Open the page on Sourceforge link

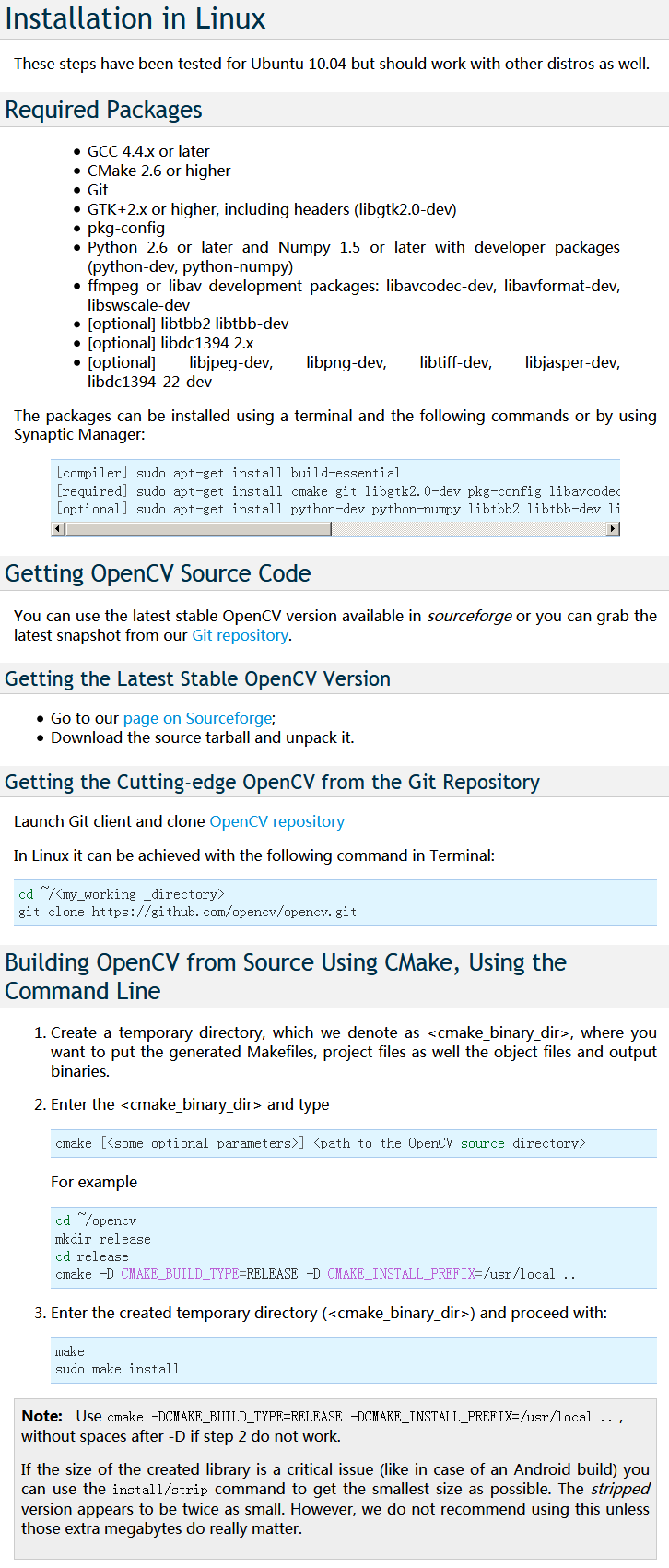(198, 718)
